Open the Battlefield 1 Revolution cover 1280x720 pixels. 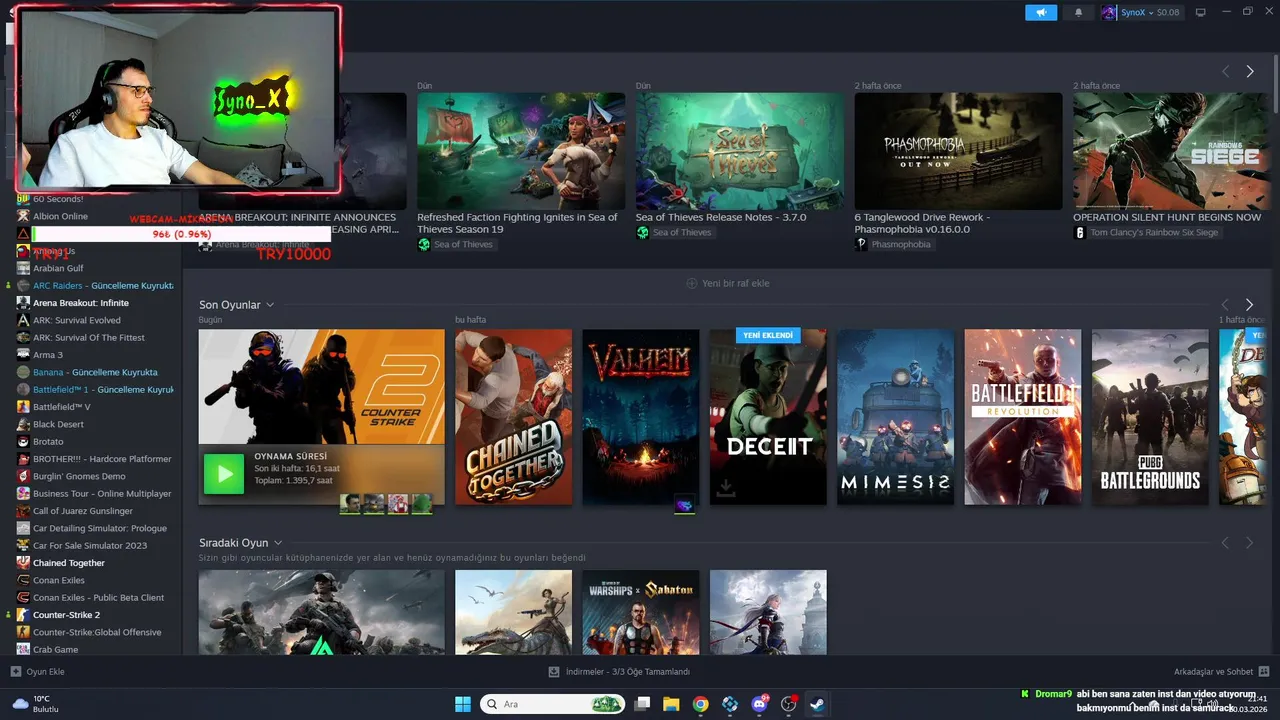pos(1023,417)
